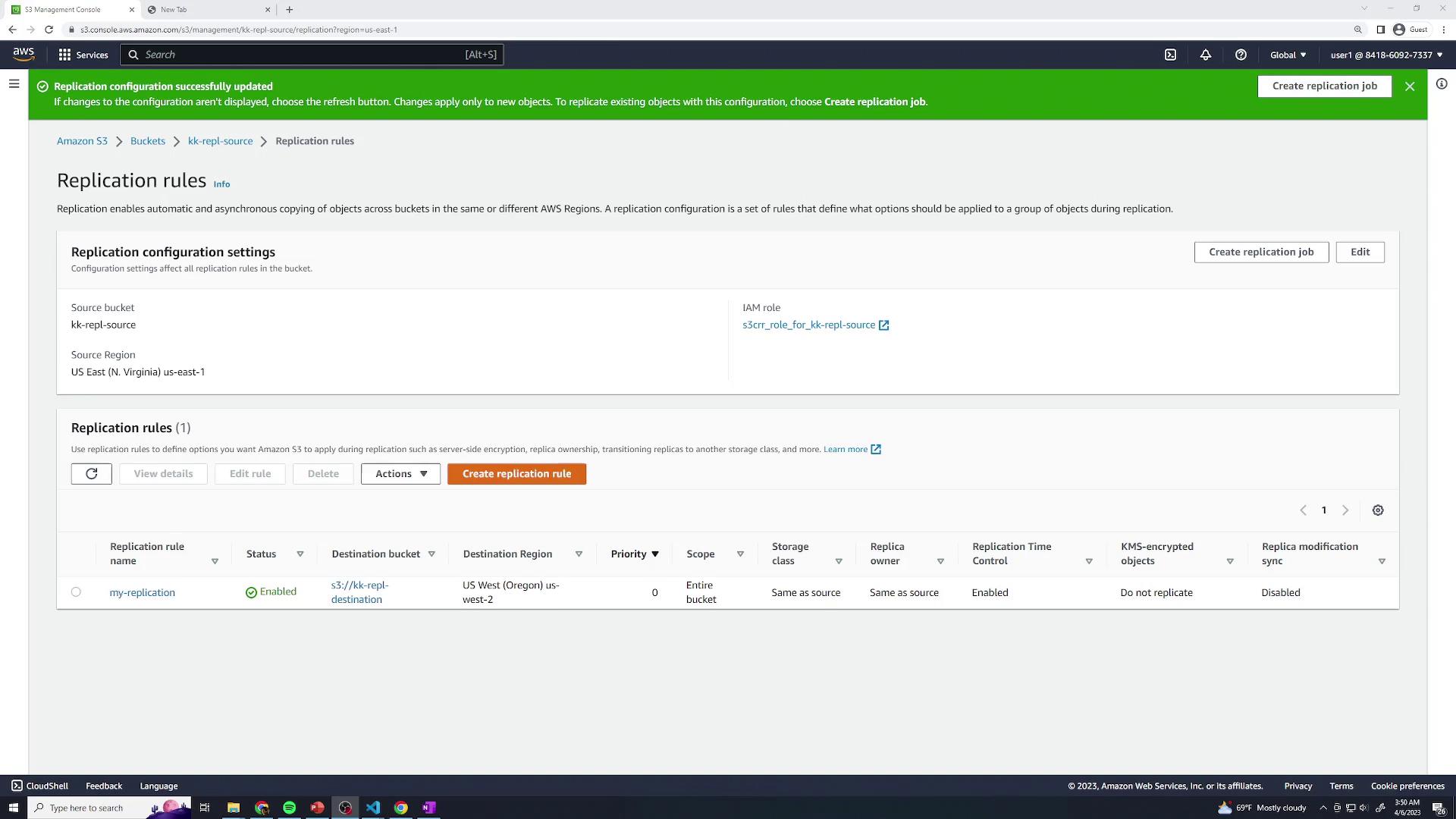Open table preferences gear icon
This screenshot has width=1456, height=819.
[1378, 510]
